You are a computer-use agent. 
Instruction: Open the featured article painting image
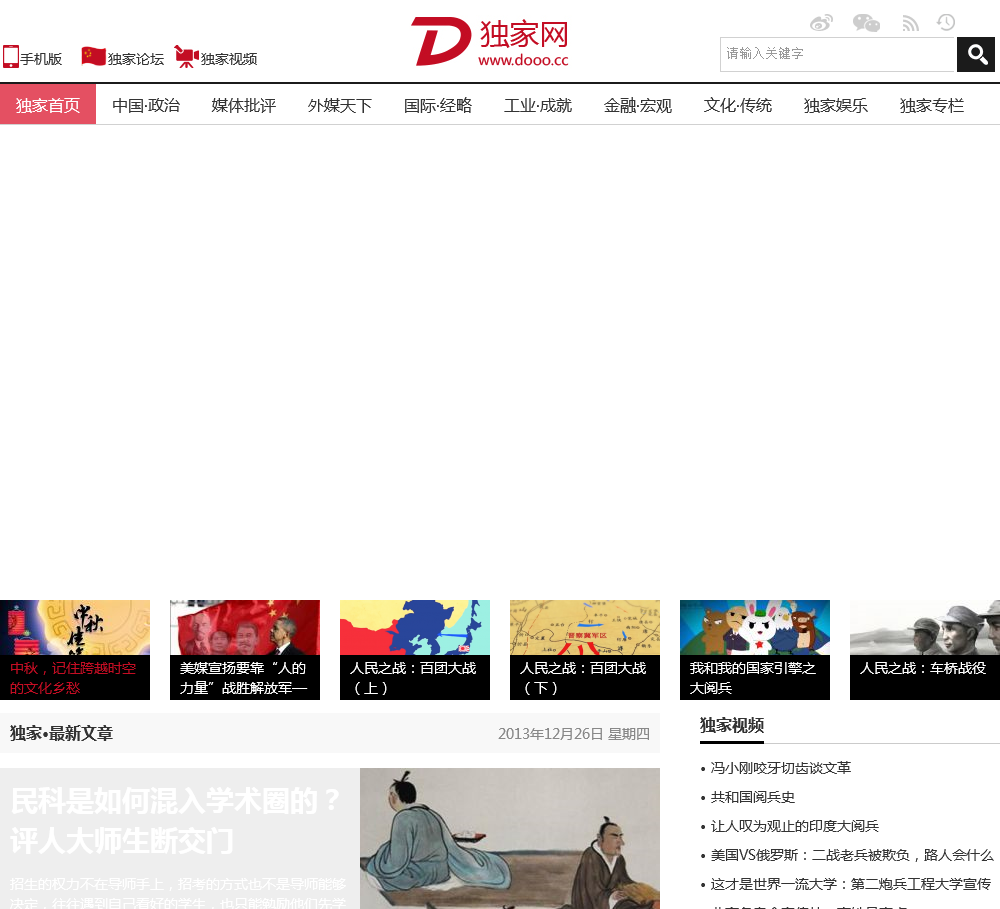pyautogui.click(x=510, y=838)
